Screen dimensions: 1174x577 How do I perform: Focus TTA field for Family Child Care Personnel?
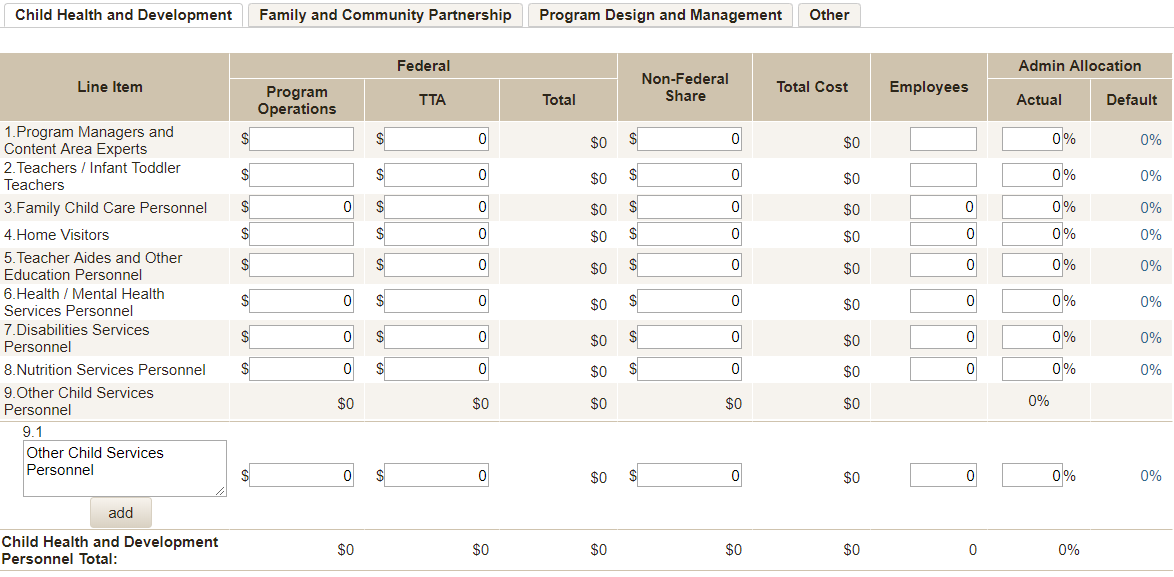point(436,207)
